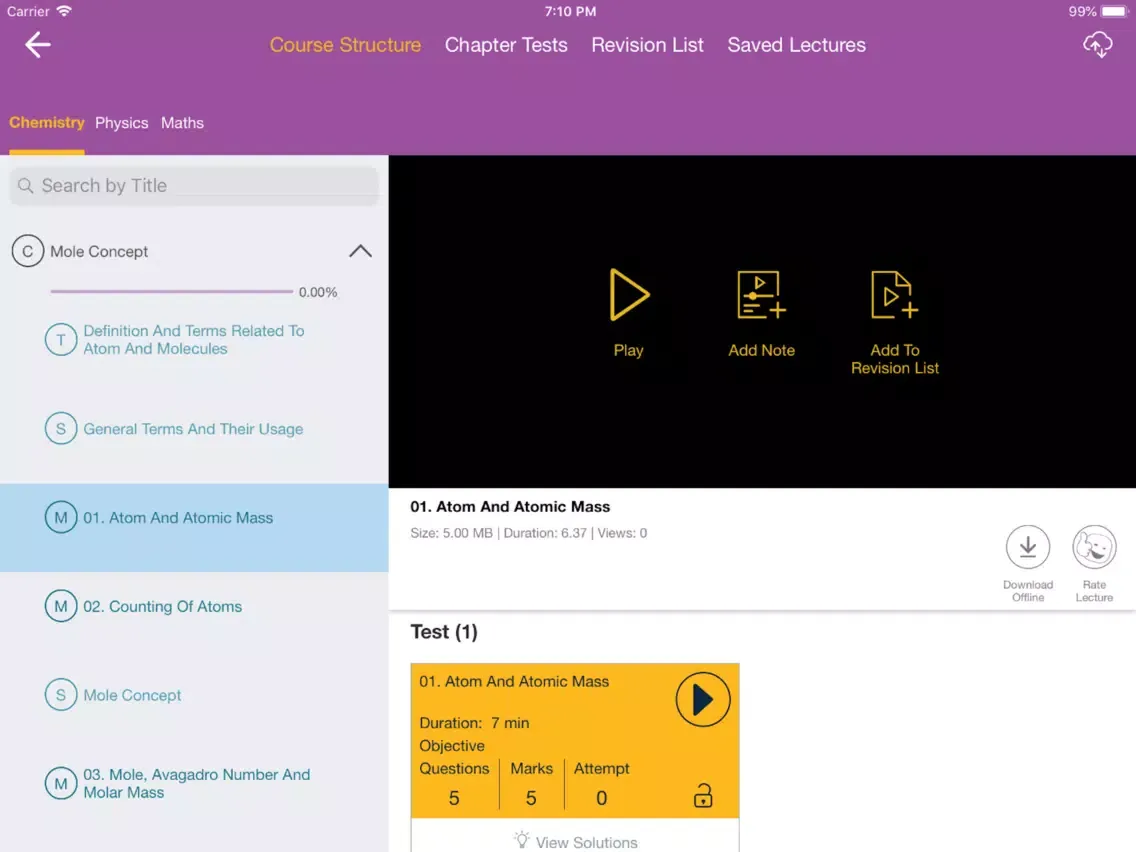Image resolution: width=1136 pixels, height=852 pixels.
Task: Play the Atom And Atomic Mass lecture video
Action: (x=629, y=295)
